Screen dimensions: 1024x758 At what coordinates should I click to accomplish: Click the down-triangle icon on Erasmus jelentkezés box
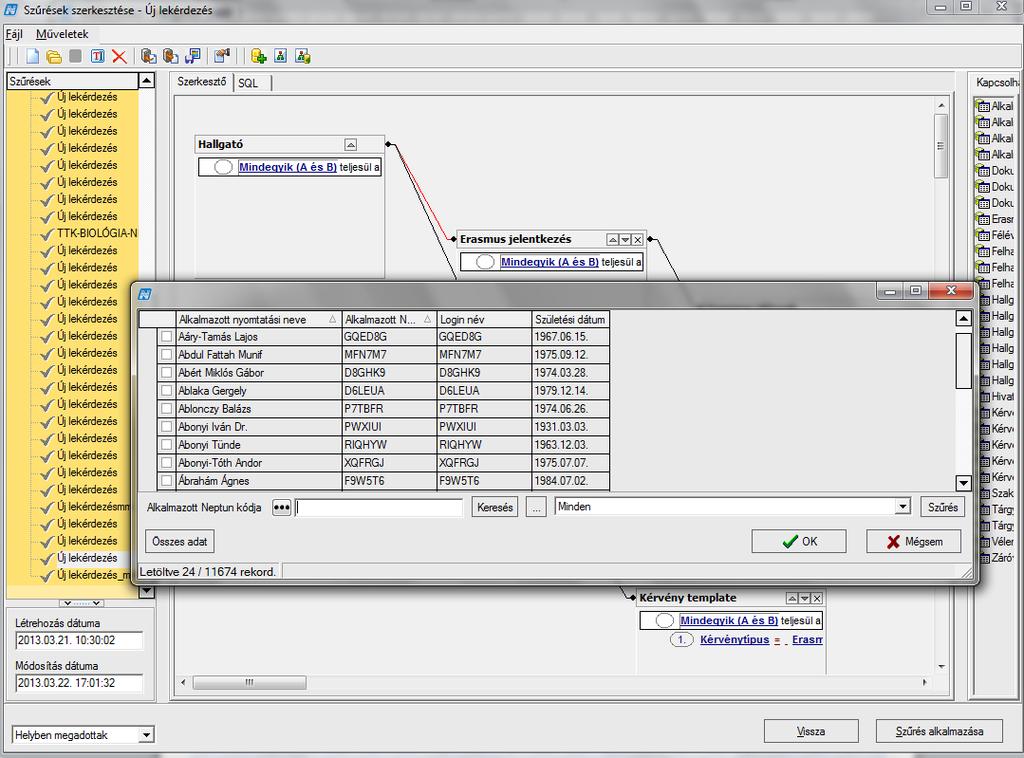625,240
